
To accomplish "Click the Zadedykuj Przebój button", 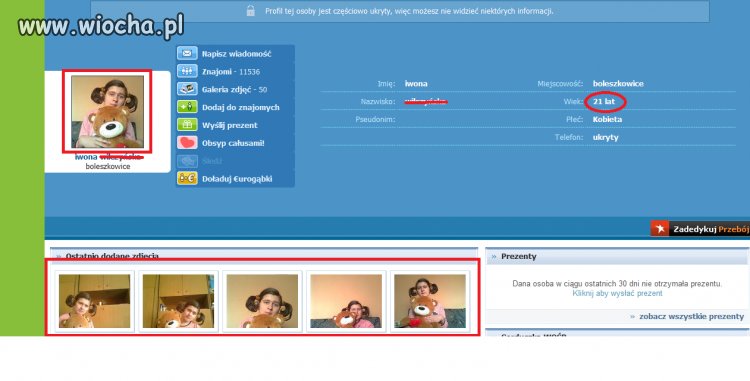I will 700,229.
